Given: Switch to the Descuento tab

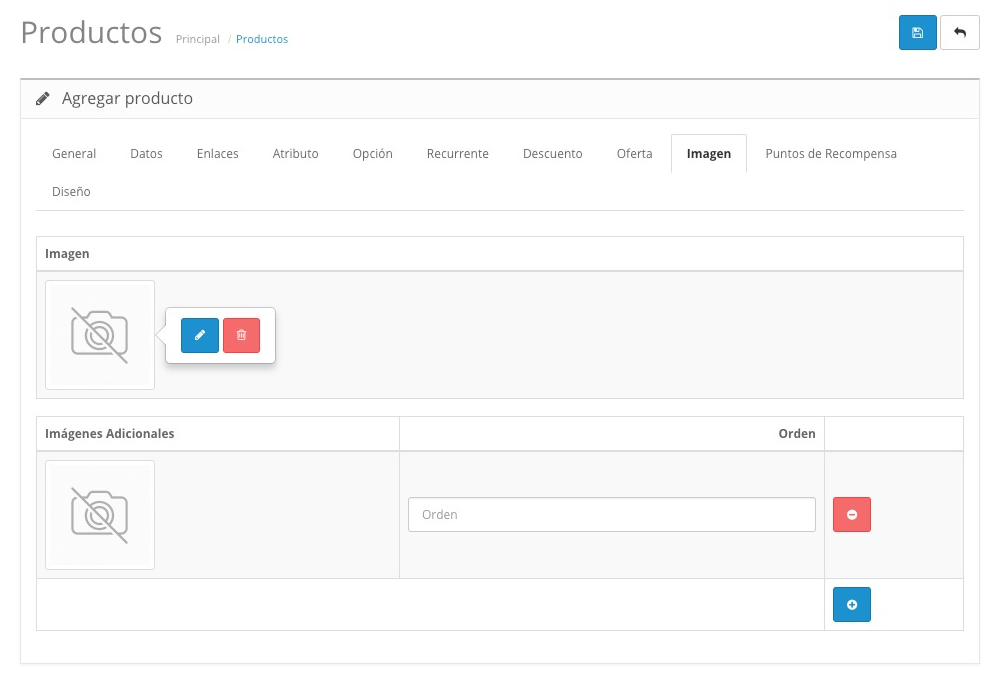Looking at the screenshot, I should (x=552, y=154).
